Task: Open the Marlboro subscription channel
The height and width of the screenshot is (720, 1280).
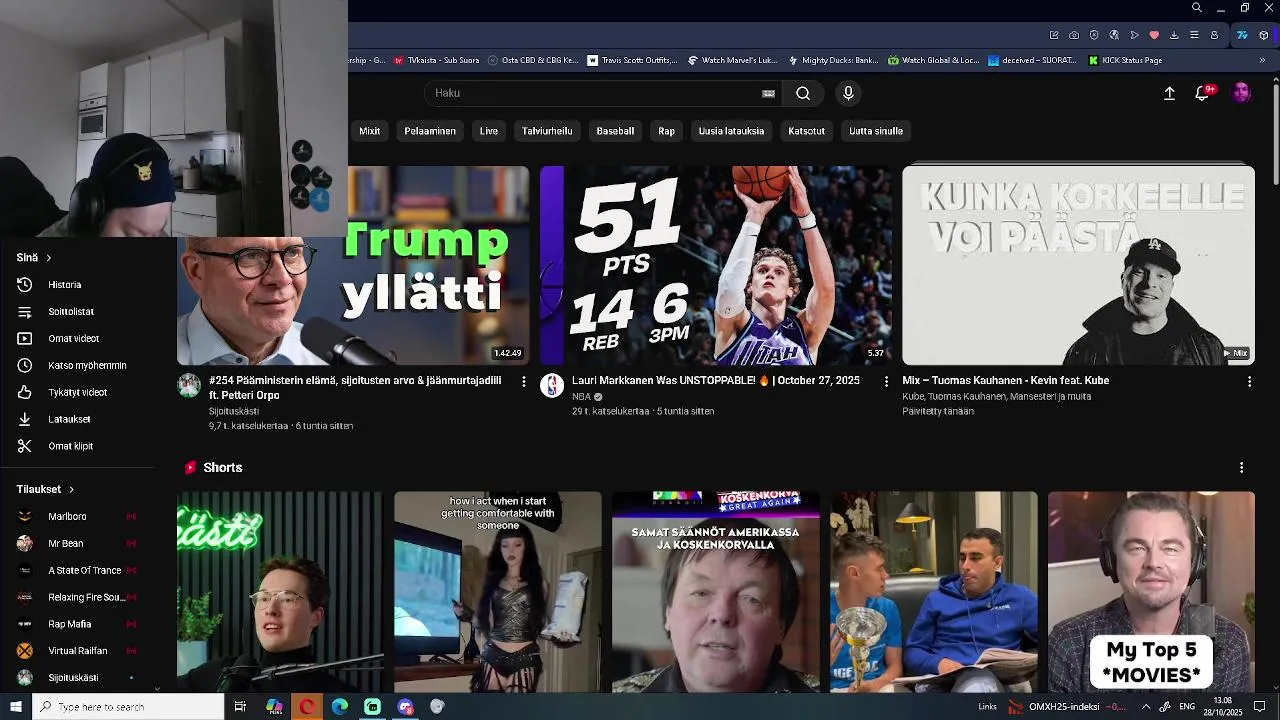Action: click(x=75, y=517)
